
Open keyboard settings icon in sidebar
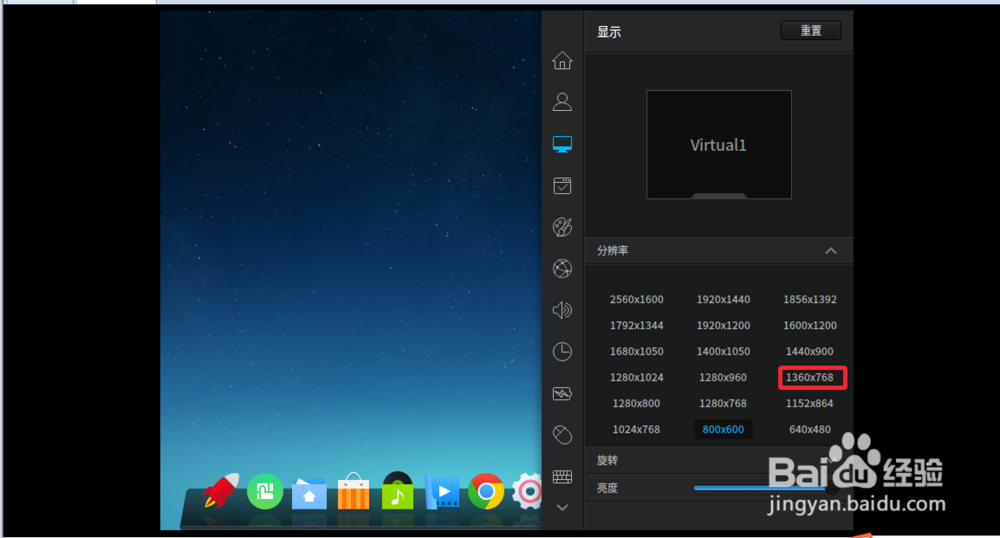pyautogui.click(x=562, y=476)
